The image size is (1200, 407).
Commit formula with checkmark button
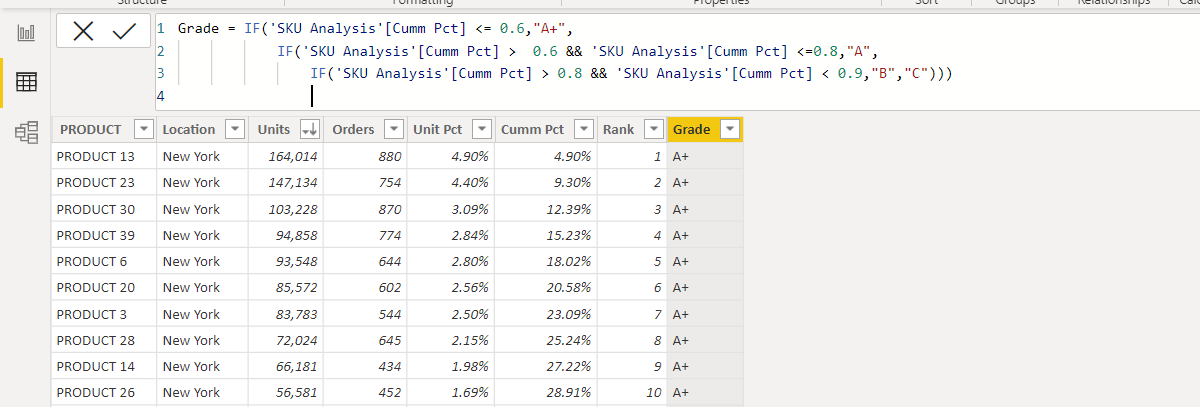click(124, 32)
